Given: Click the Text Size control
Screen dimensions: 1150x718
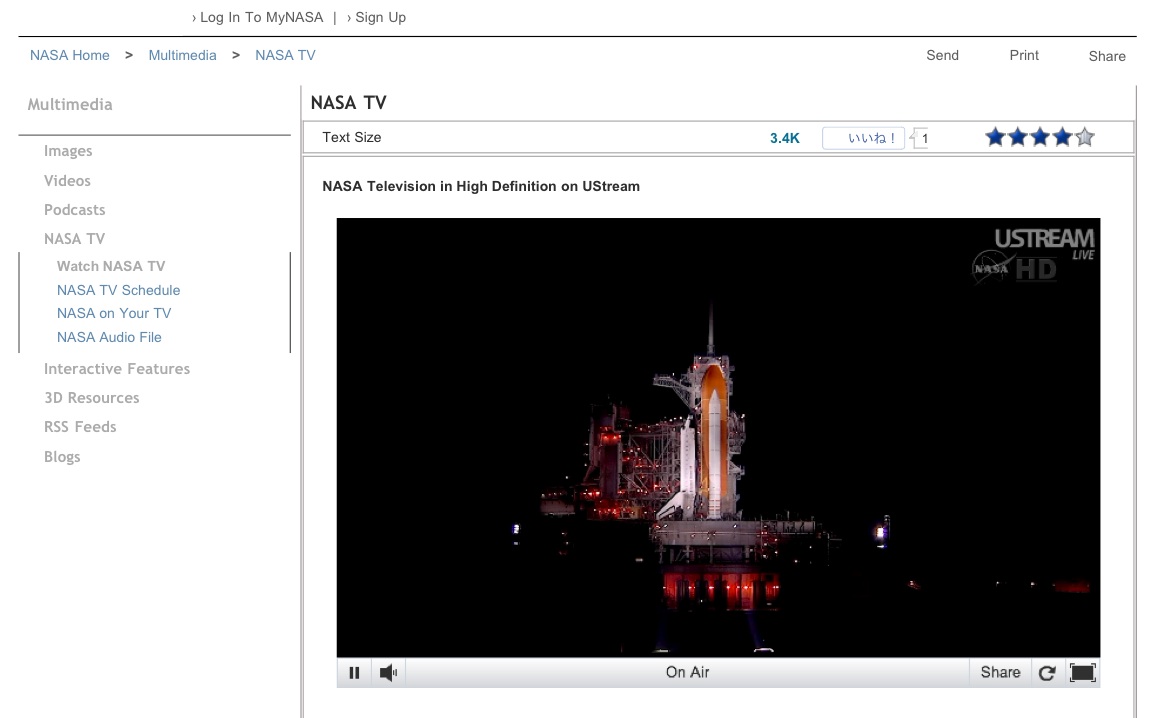Looking at the screenshot, I should [352, 137].
